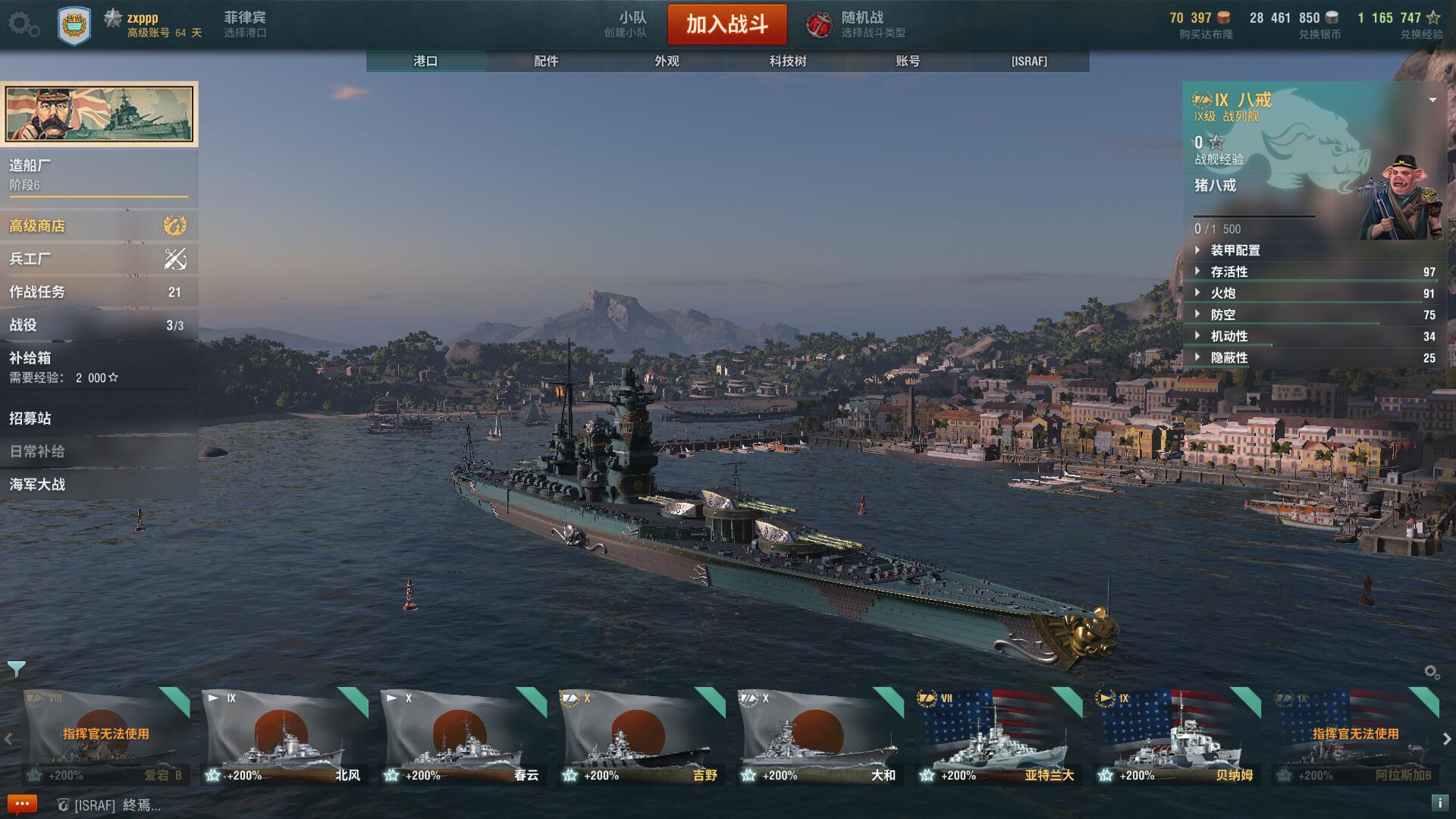
Task: Open the 配件 modules tab
Action: [546, 61]
